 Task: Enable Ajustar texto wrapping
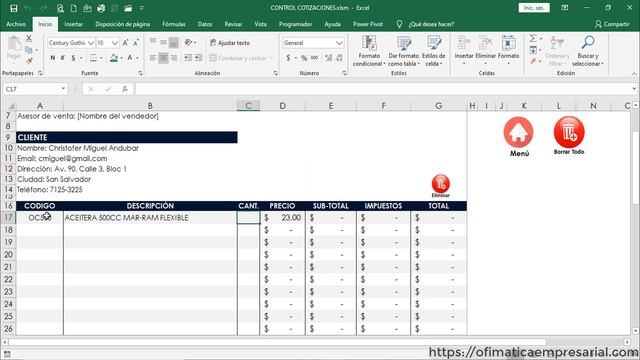(230, 42)
